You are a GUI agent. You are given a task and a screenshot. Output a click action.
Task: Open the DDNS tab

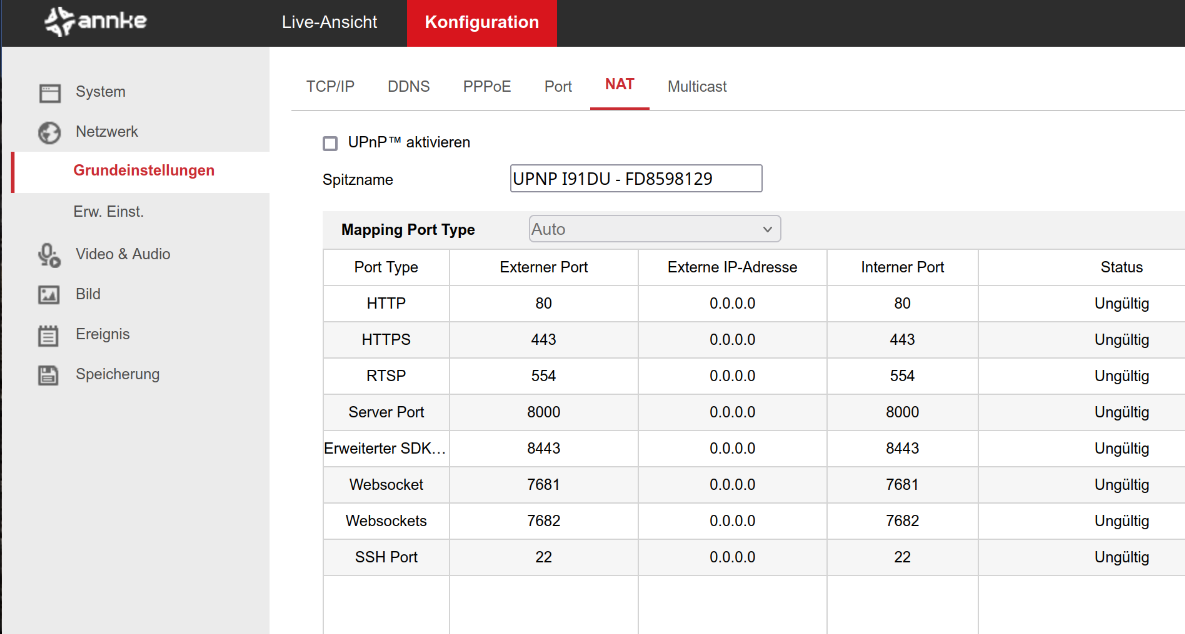pos(408,87)
